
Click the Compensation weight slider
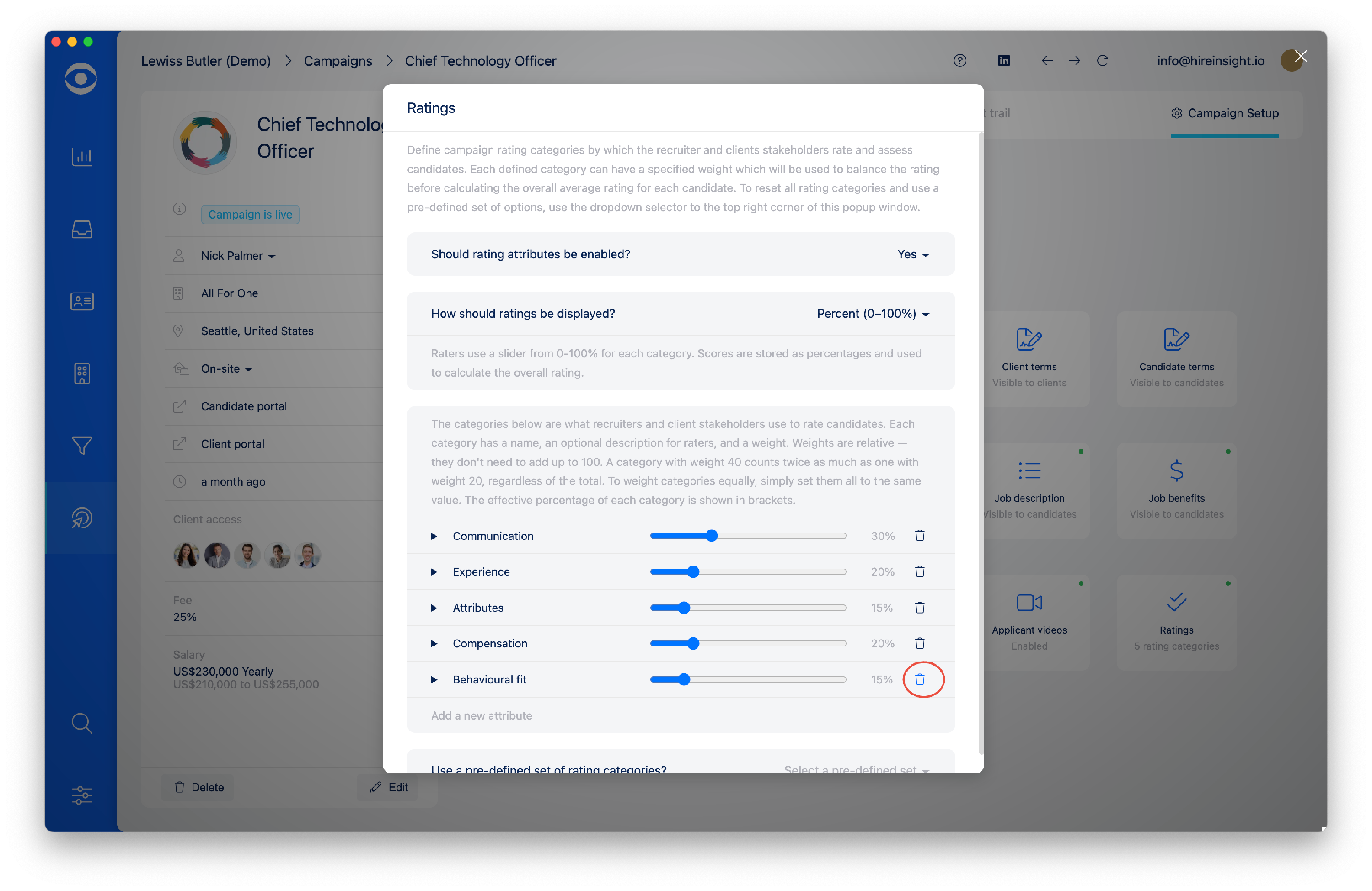[x=748, y=643]
